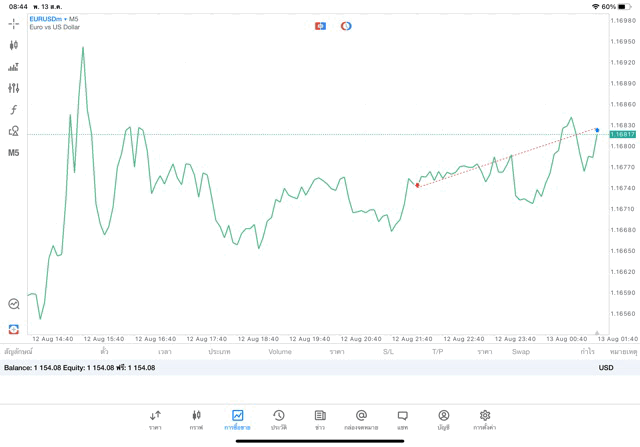Click the red-blue trade panel icon at top
The width and height of the screenshot is (640, 447).
320,26
